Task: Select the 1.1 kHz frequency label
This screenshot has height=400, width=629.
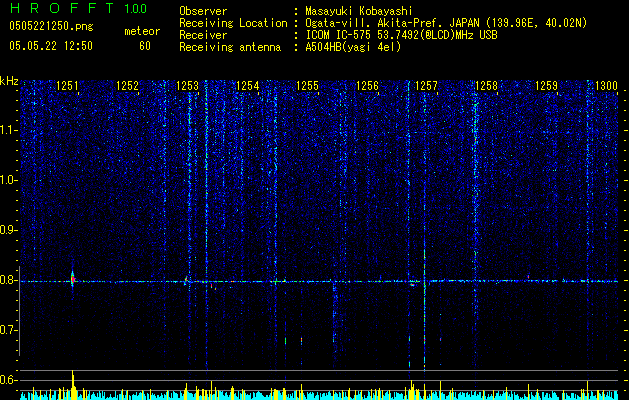Action: coord(8,130)
